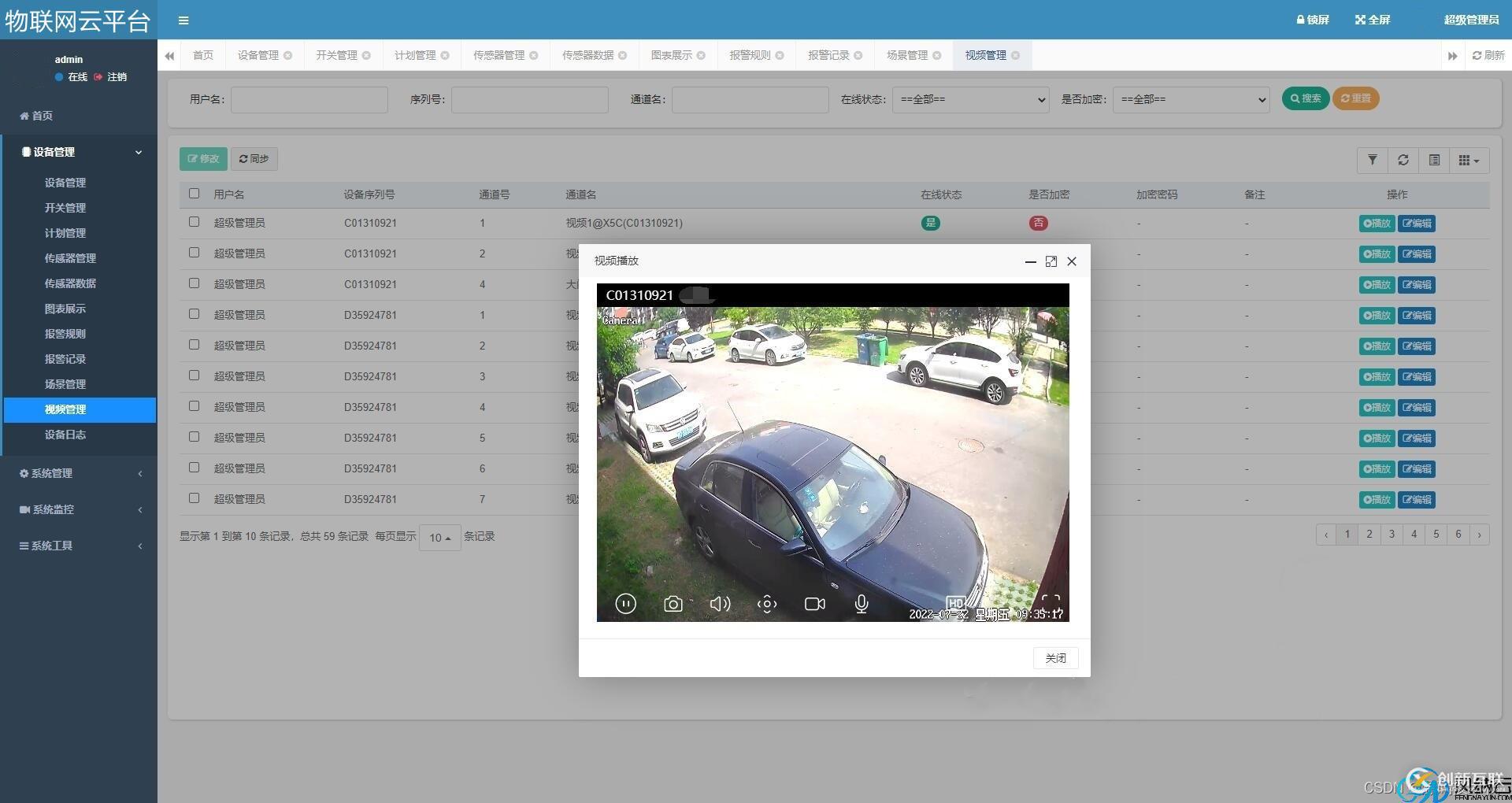Click the 刷新 refresh button on the tab bar

1488,55
